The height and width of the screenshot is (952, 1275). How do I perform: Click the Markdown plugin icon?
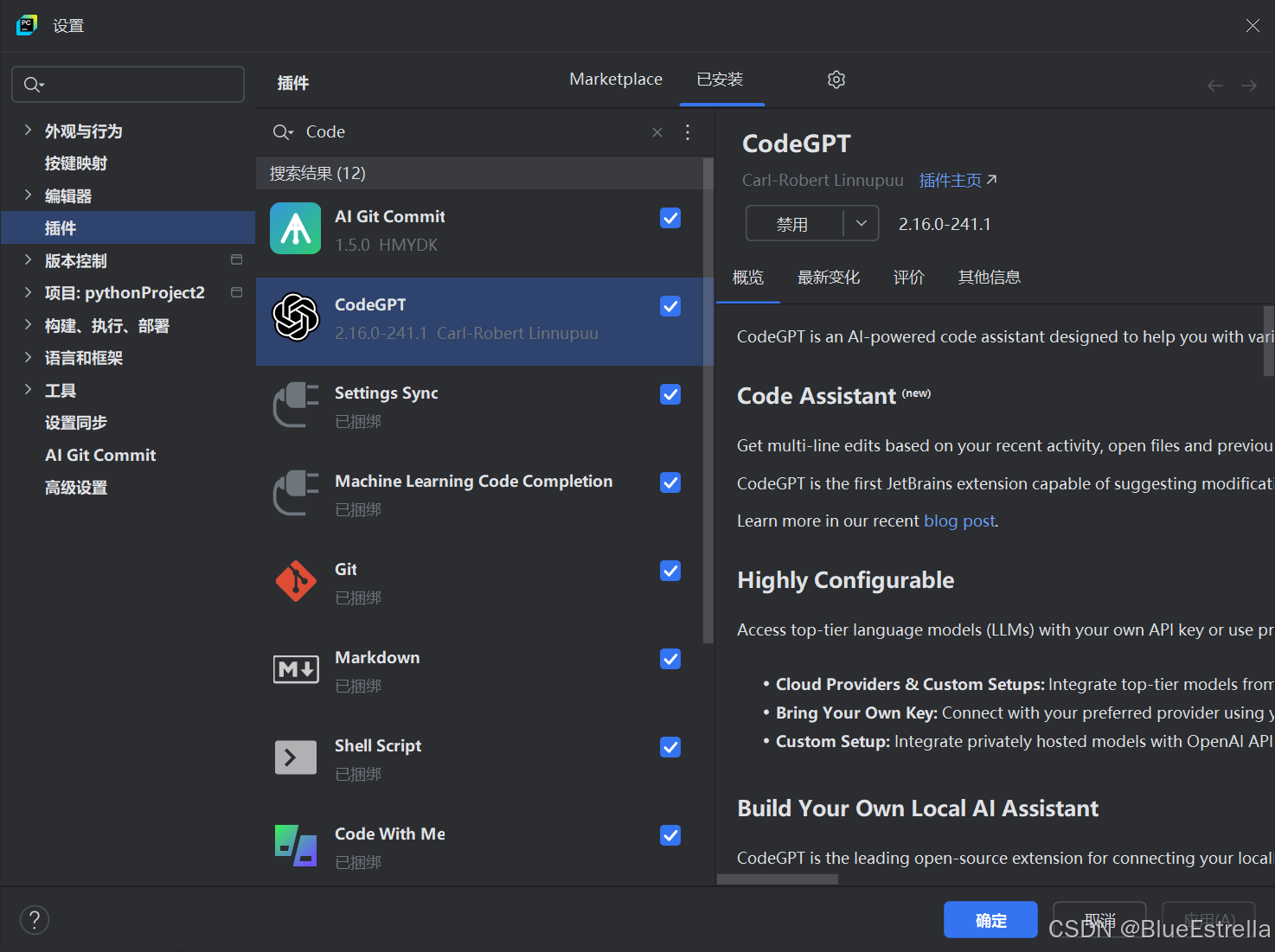coord(296,669)
